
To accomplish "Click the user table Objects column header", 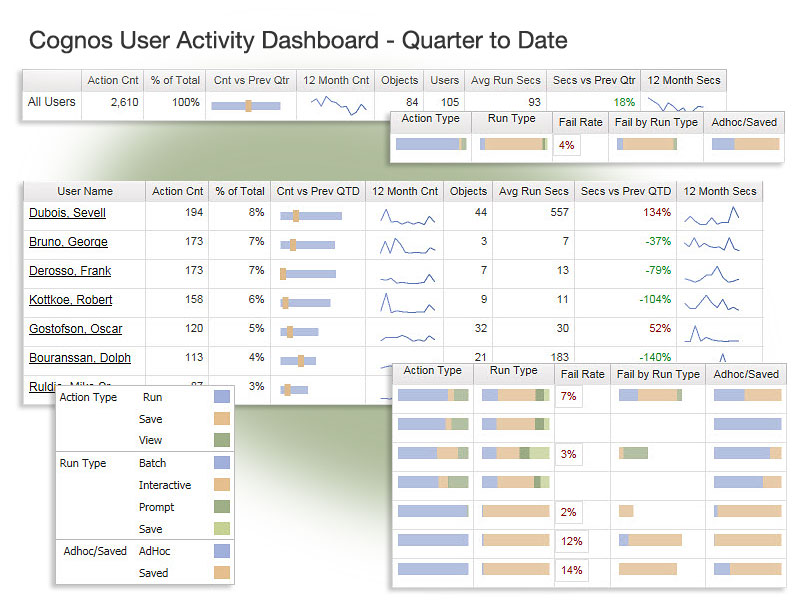I will [468, 191].
